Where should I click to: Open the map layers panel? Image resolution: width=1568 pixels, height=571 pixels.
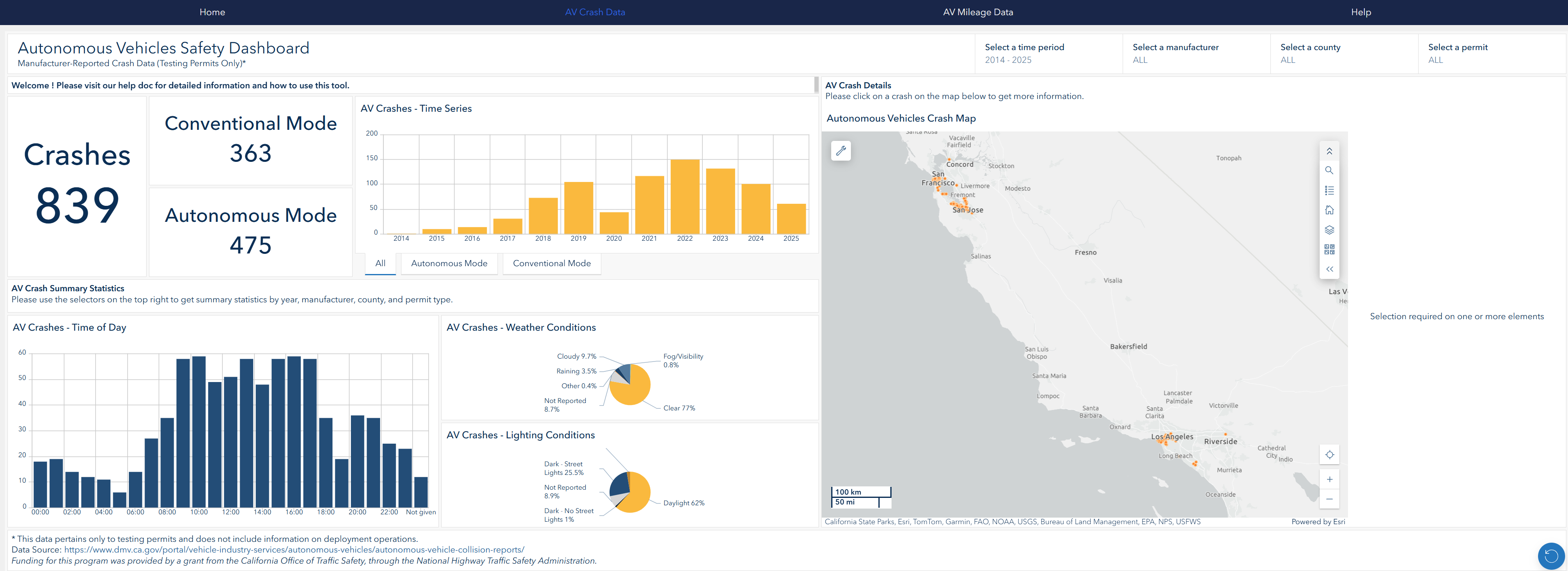click(1329, 230)
